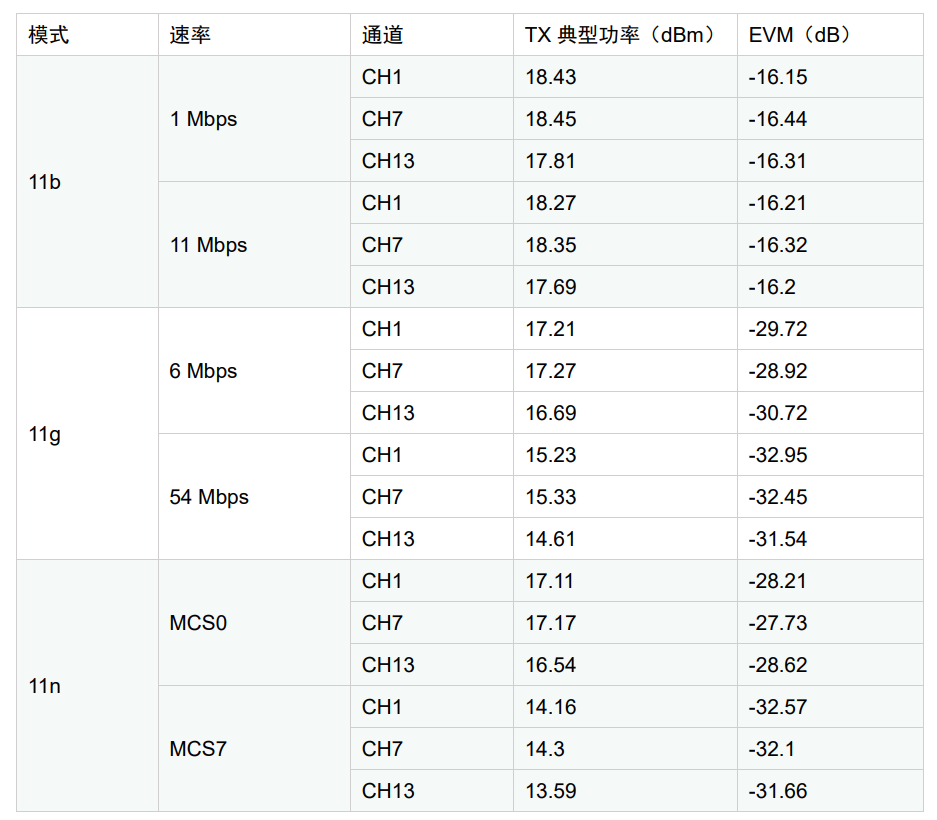This screenshot has width=937, height=820.
Task: Select the 11n mode cell
Action: [87, 686]
